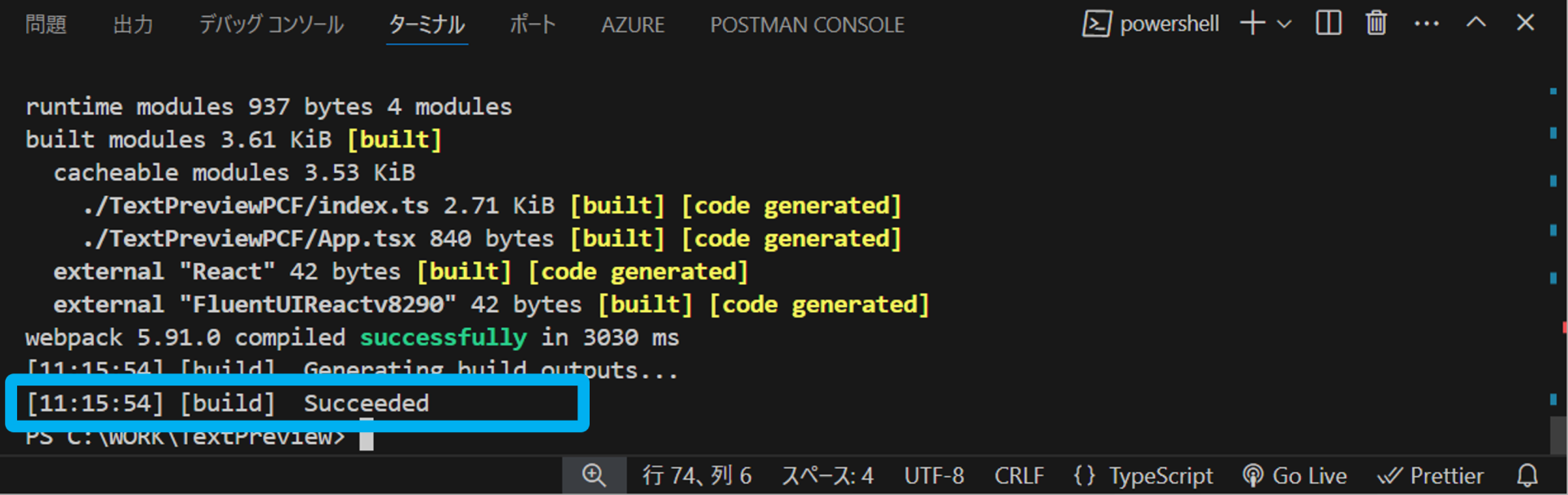Switch to the 出力 tab
Screen dimensions: 1568x495
(133, 25)
